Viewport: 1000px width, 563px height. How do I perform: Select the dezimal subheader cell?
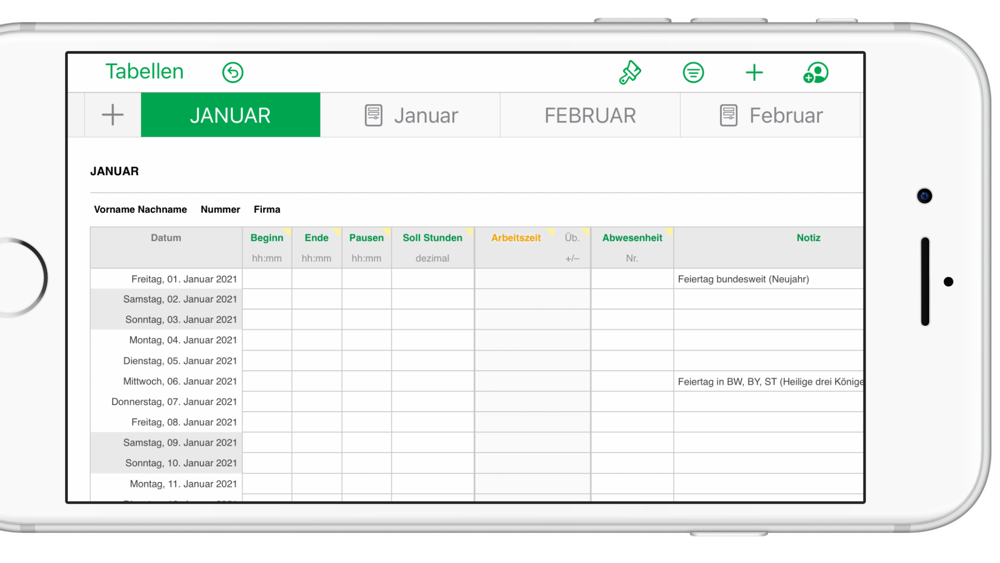(432, 258)
